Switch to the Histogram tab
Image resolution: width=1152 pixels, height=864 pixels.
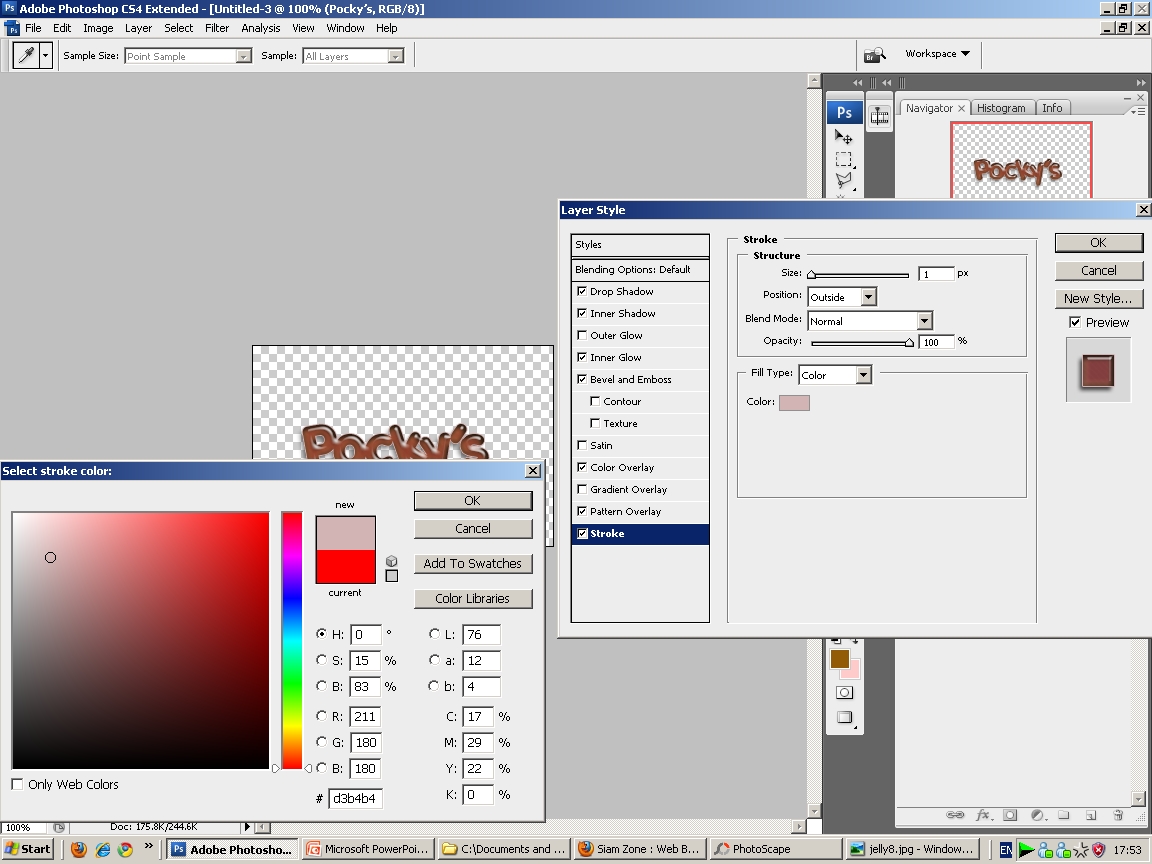(1001, 108)
